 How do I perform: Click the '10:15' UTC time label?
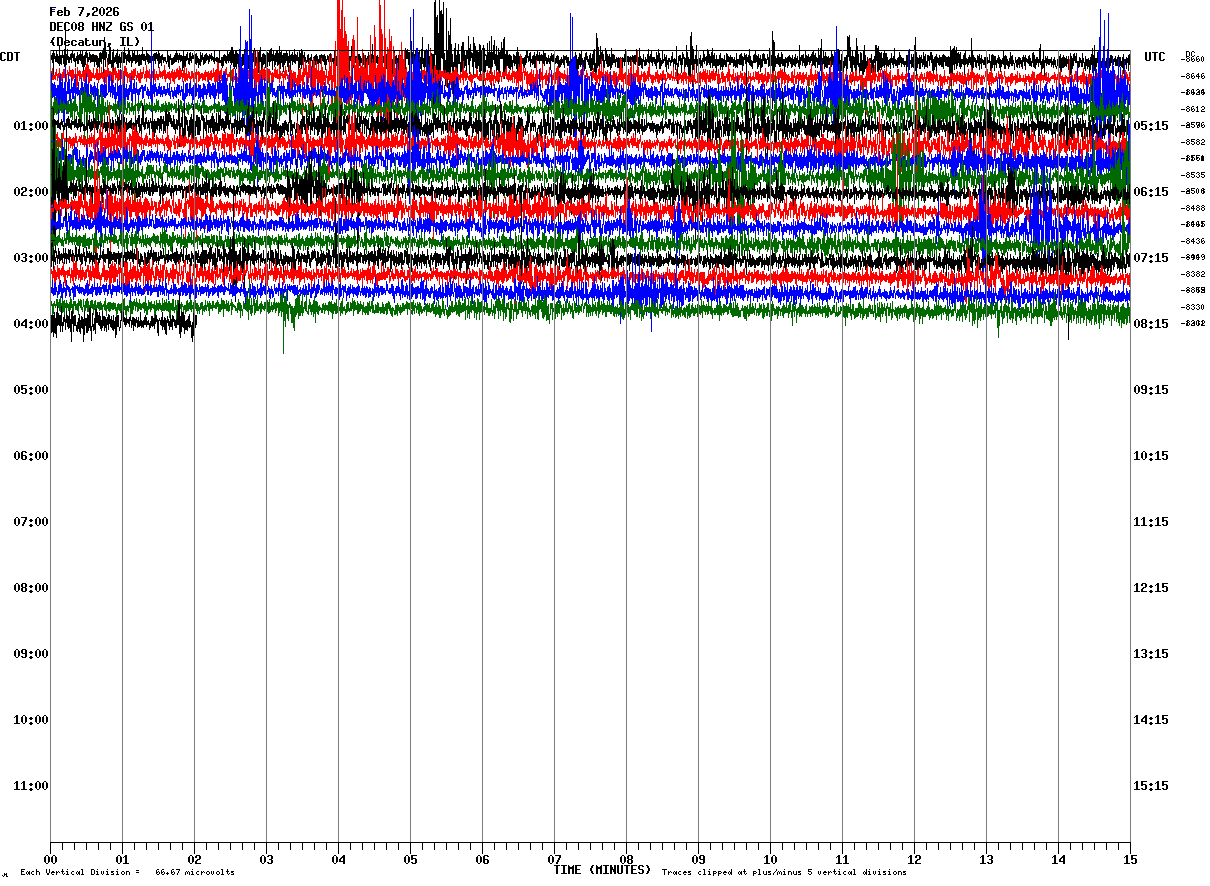pyautogui.click(x=1151, y=456)
